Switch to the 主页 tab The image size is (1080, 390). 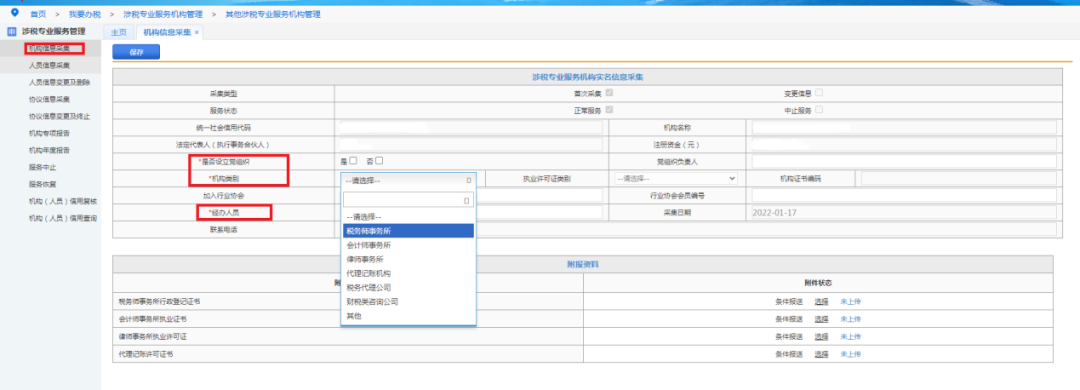[119, 32]
